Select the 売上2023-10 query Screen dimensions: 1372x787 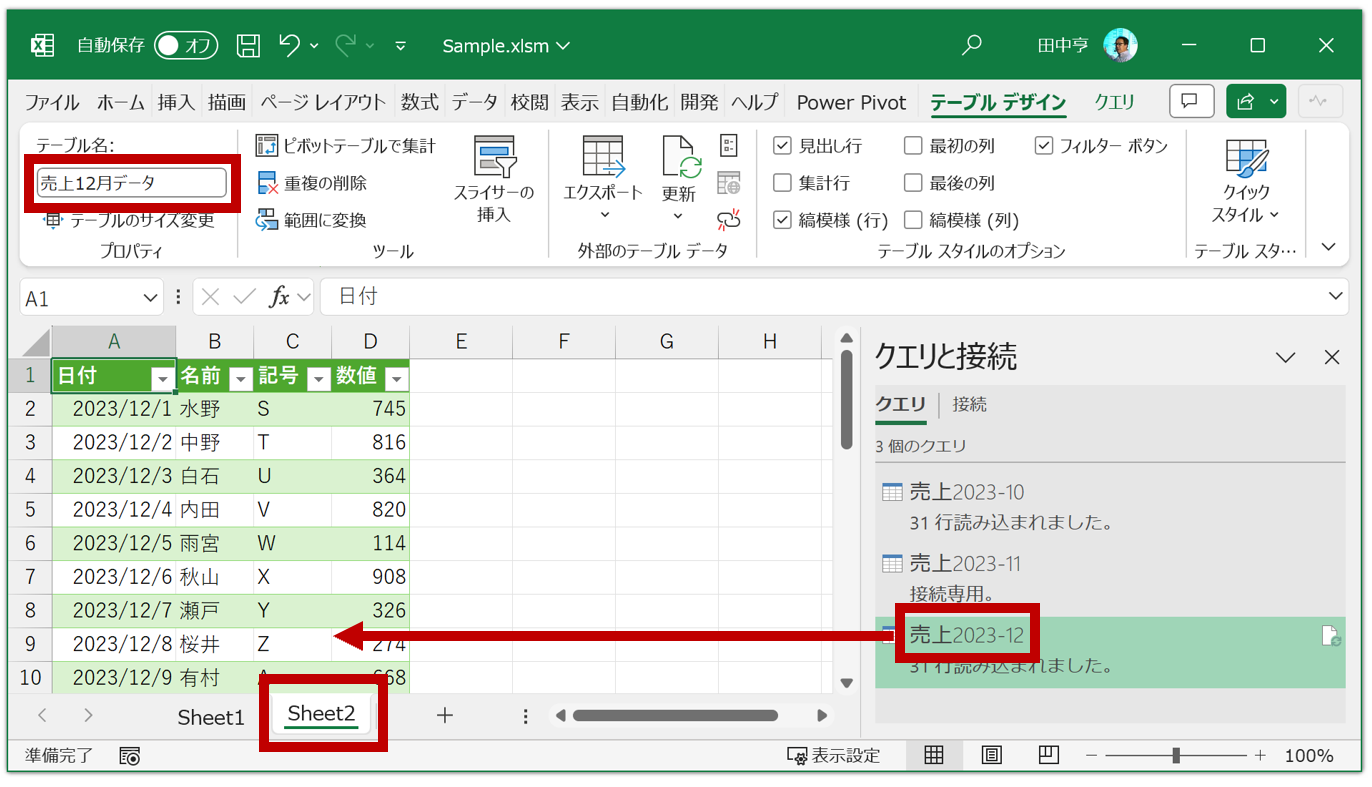tap(1110, 507)
